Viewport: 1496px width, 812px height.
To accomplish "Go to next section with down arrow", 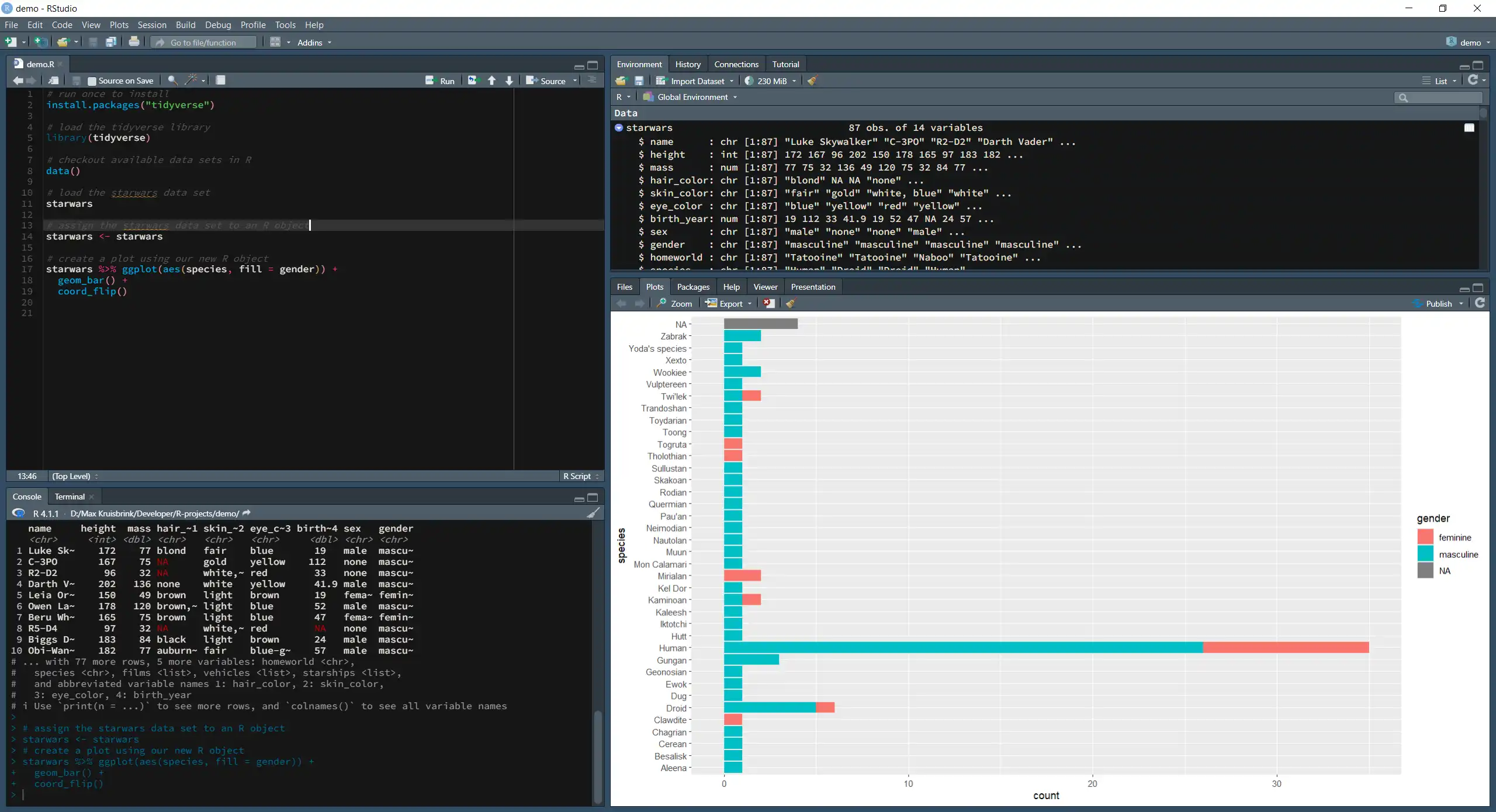I will pyautogui.click(x=510, y=81).
